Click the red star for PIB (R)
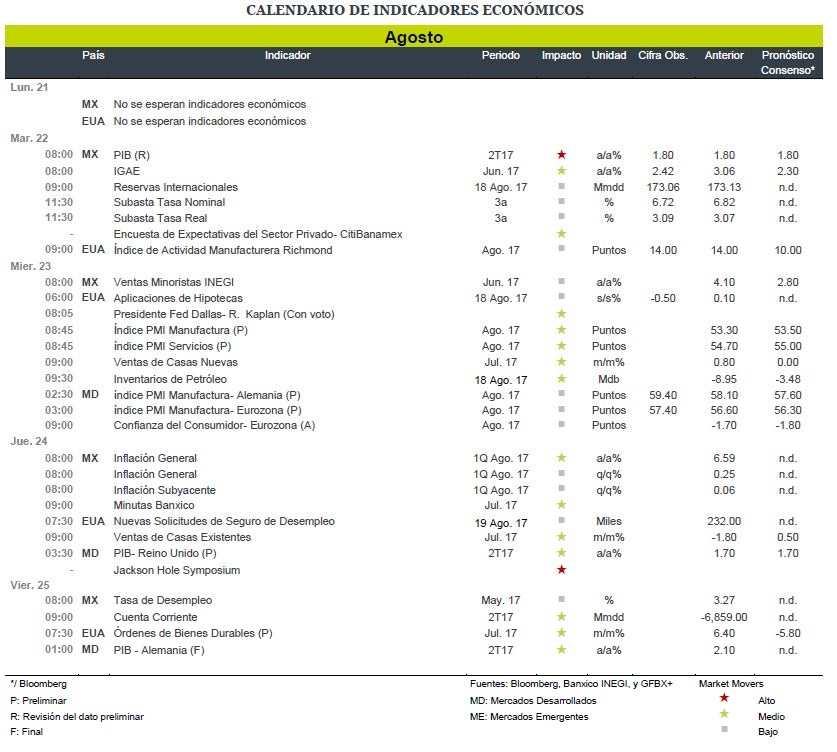The image size is (837, 752). tap(561, 155)
